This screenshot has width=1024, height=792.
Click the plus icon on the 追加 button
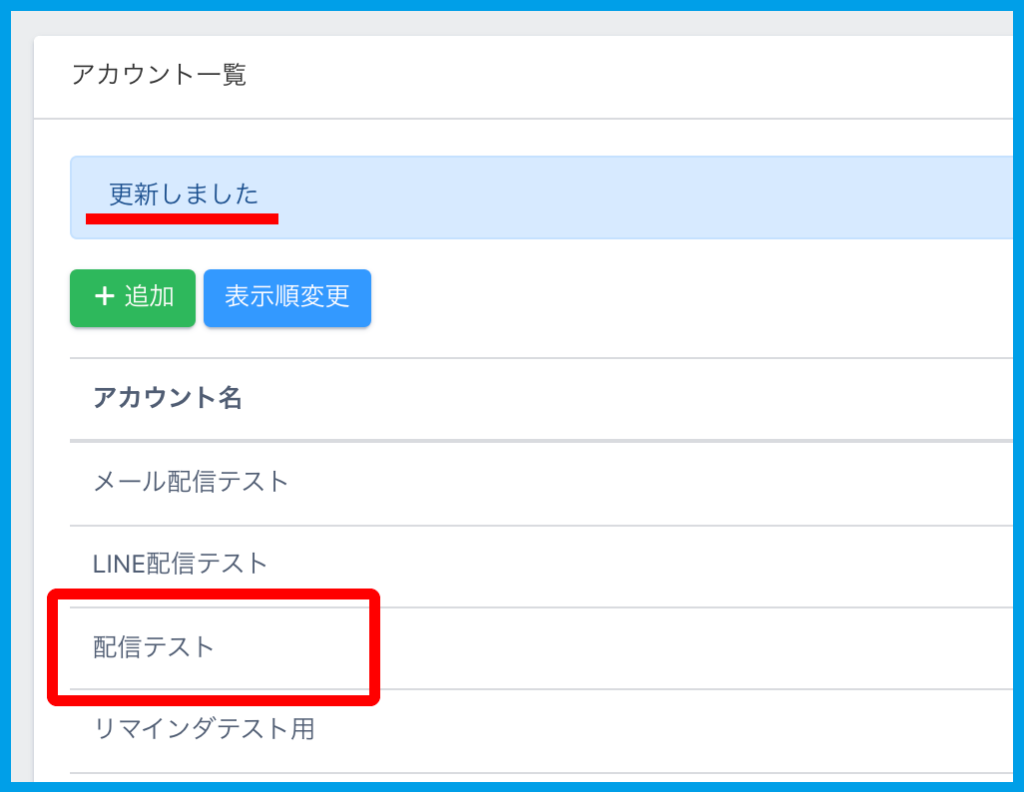tap(103, 297)
